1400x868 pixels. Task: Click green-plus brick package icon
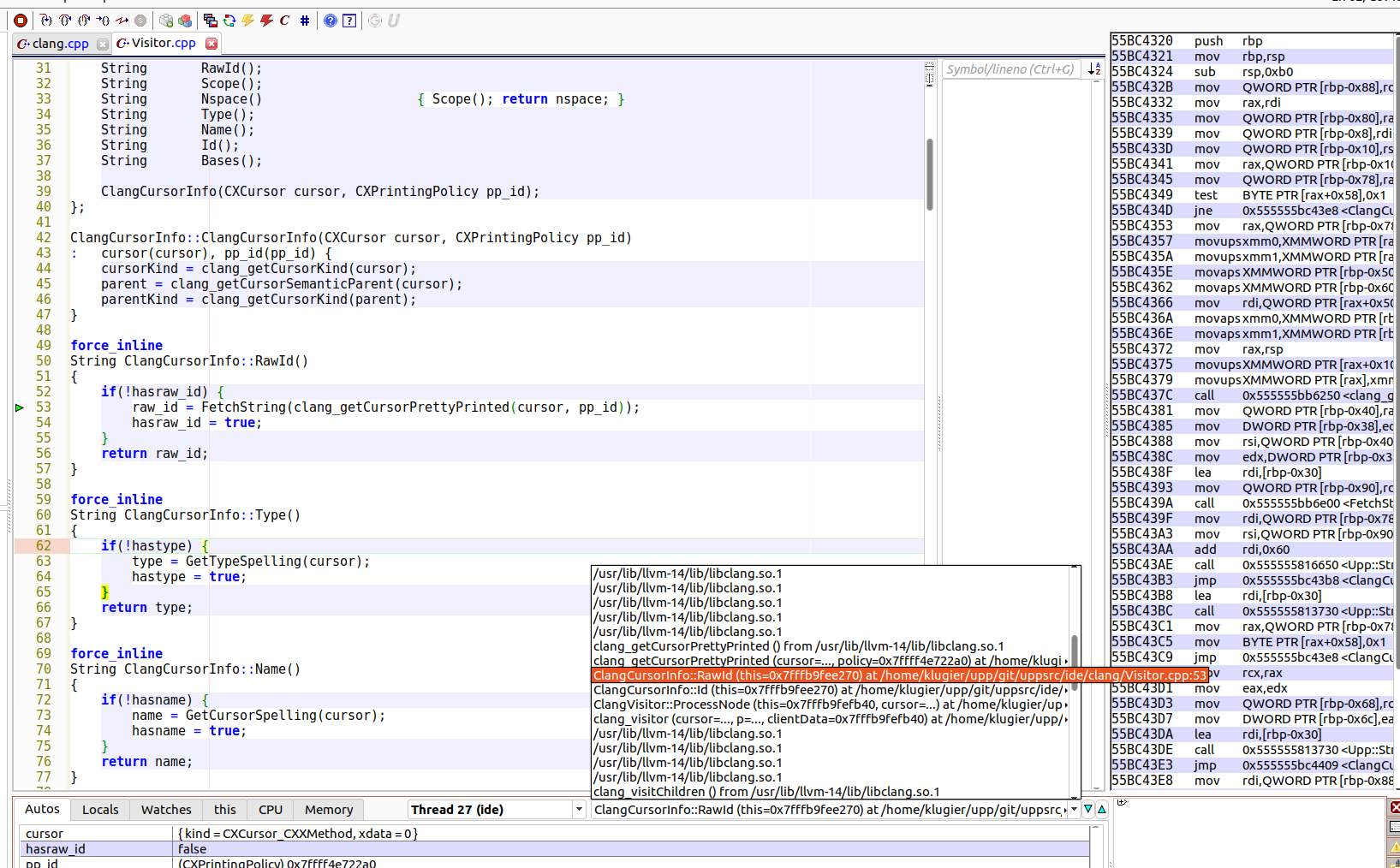click(x=166, y=21)
